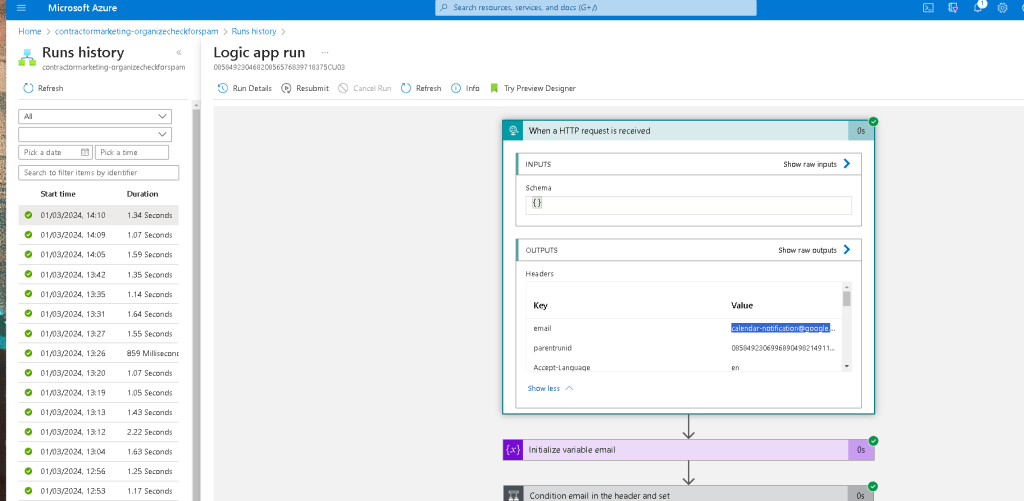Expand the Initialize variable email action

(x=688, y=449)
